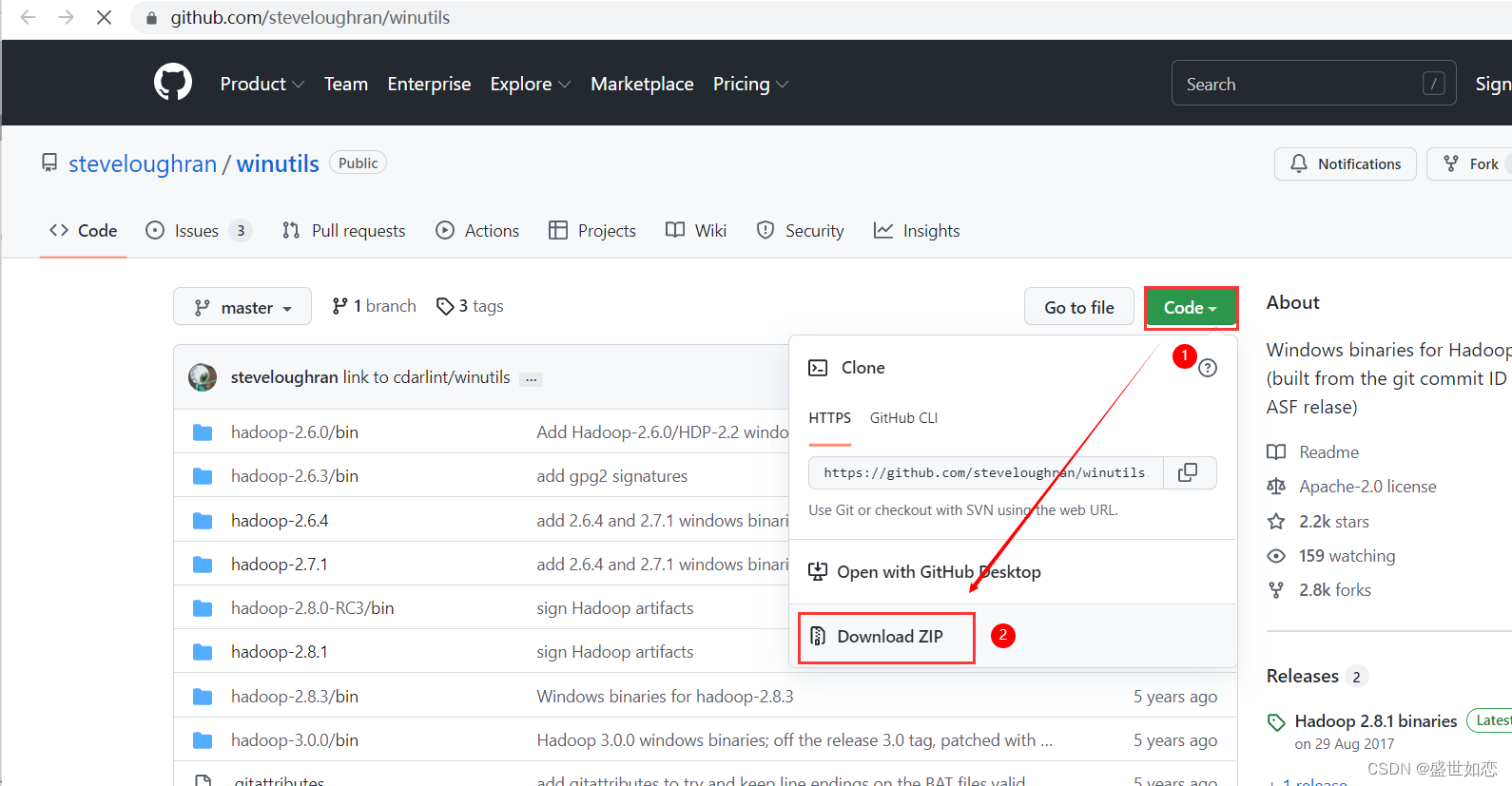Open the Product dropdown menu
1512x786 pixels.
tap(262, 84)
